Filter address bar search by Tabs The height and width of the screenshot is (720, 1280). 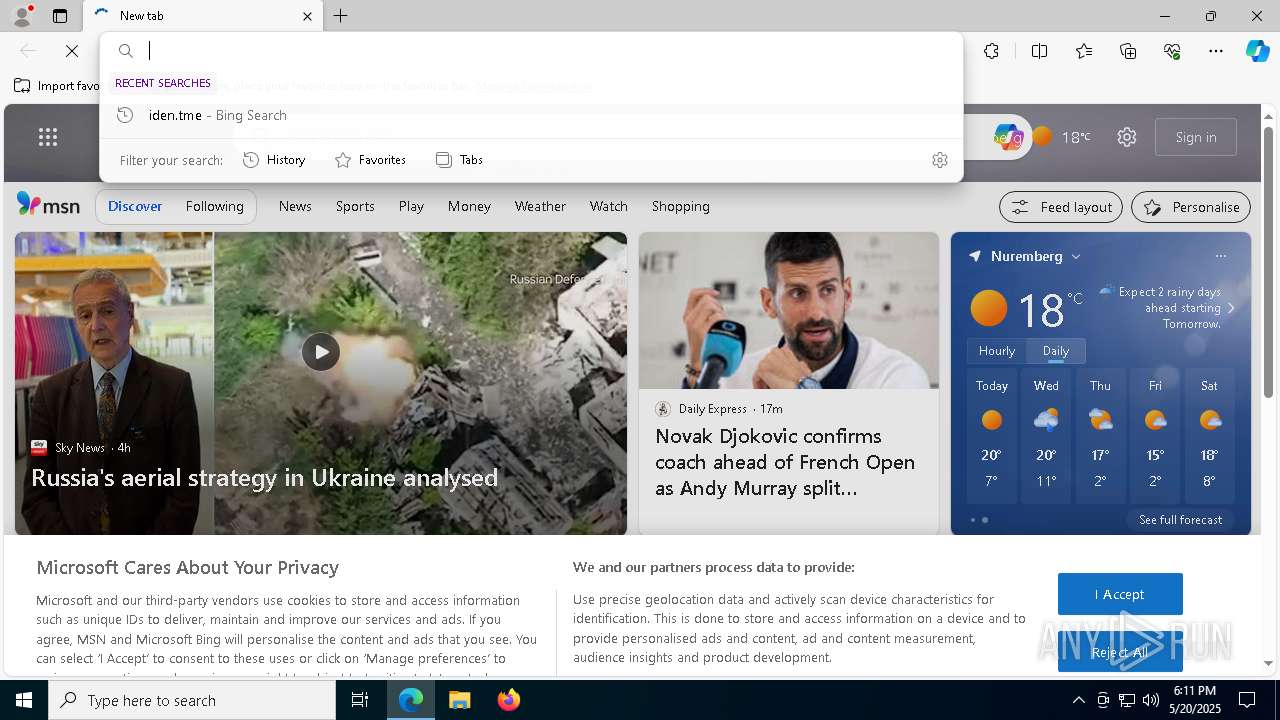click(459, 160)
